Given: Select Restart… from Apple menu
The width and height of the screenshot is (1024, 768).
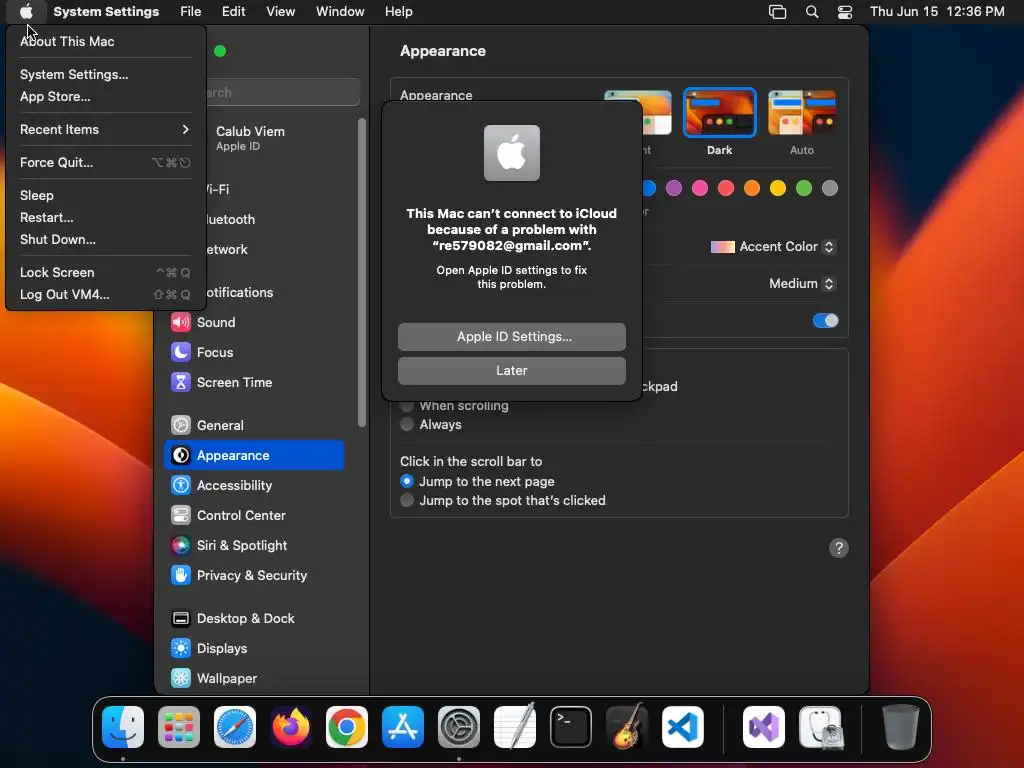Looking at the screenshot, I should [105, 217].
